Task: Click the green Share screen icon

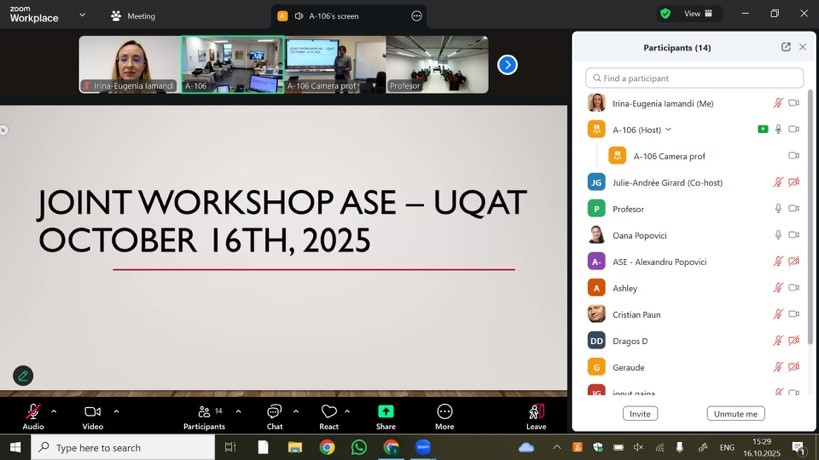Action: point(386,412)
